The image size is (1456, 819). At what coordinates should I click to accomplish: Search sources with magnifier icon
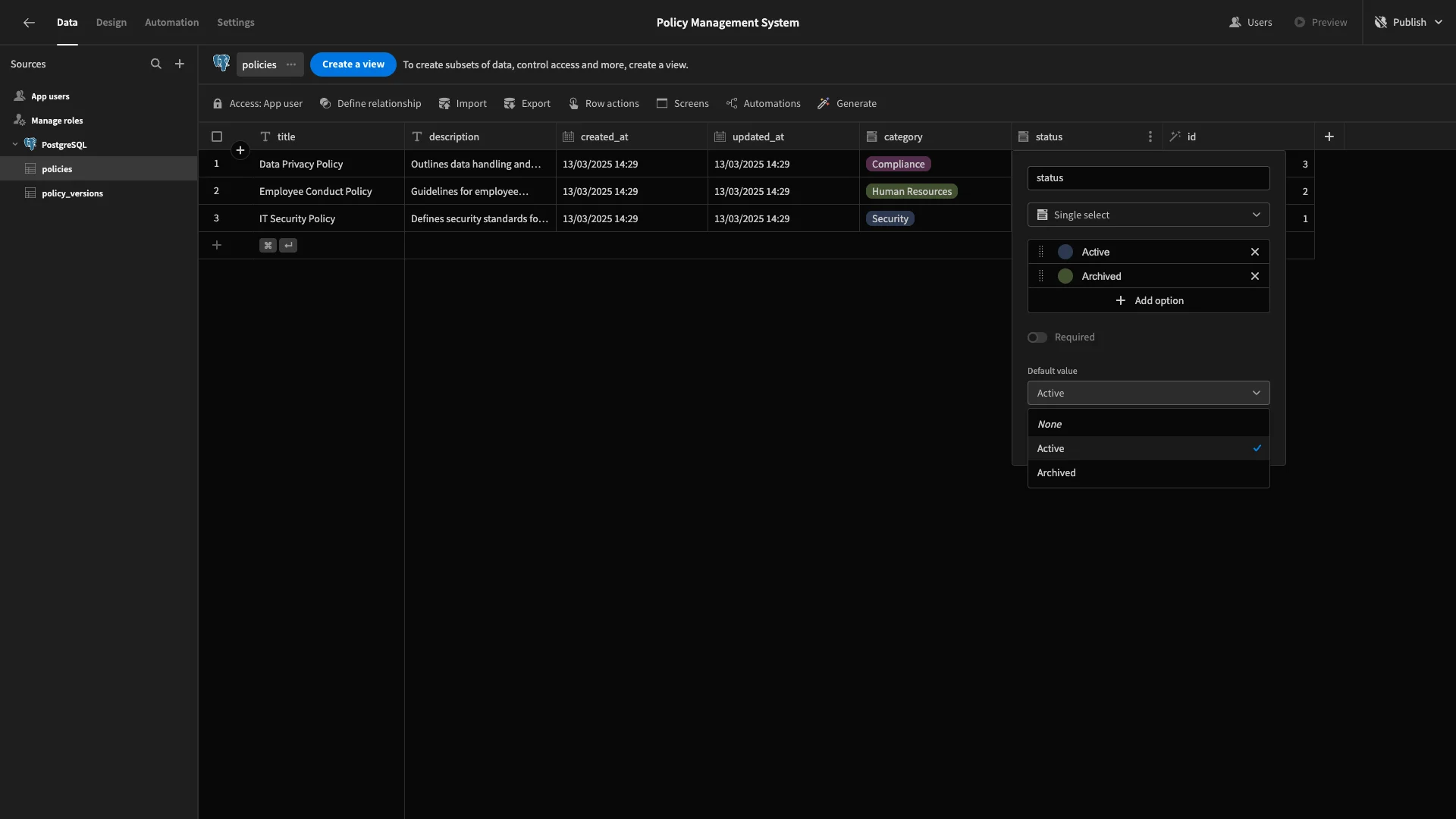point(156,64)
